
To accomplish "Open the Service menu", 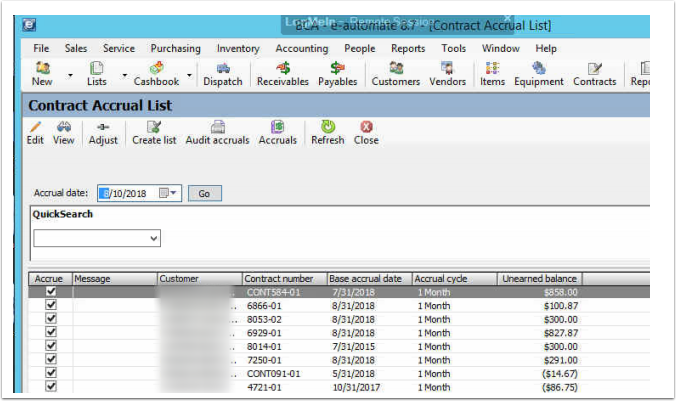I will click(119, 48).
